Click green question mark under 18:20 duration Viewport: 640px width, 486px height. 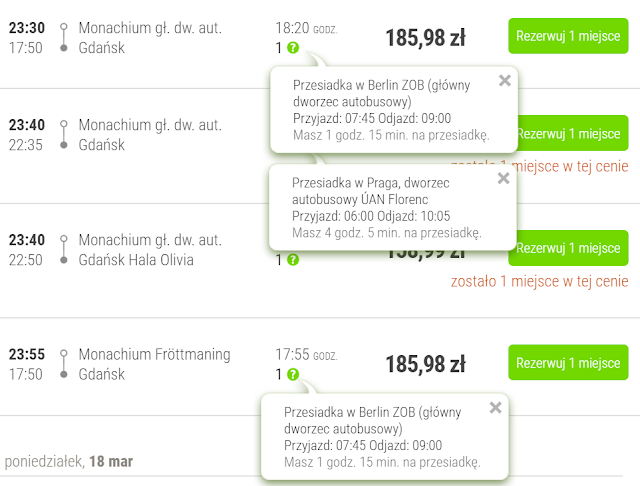click(292, 47)
